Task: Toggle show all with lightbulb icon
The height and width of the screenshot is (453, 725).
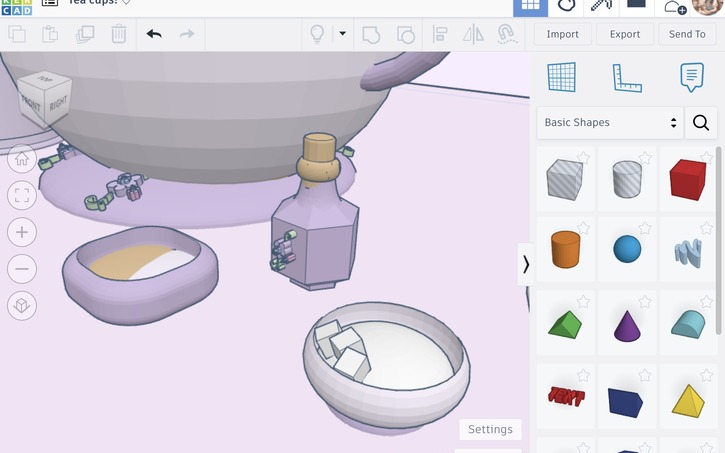Action: point(317,34)
